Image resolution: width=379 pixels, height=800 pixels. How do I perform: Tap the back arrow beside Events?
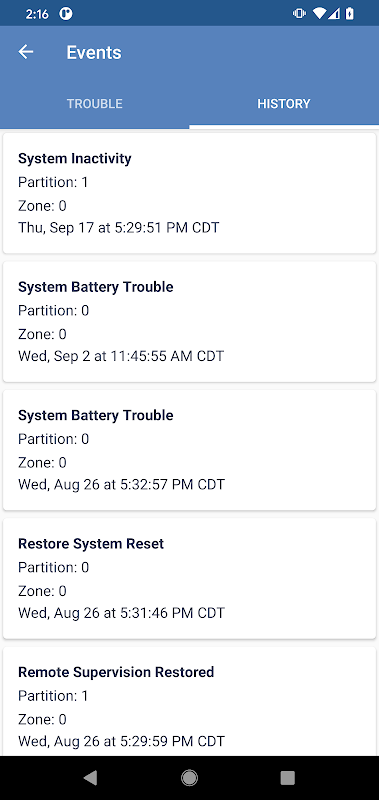[x=26, y=52]
